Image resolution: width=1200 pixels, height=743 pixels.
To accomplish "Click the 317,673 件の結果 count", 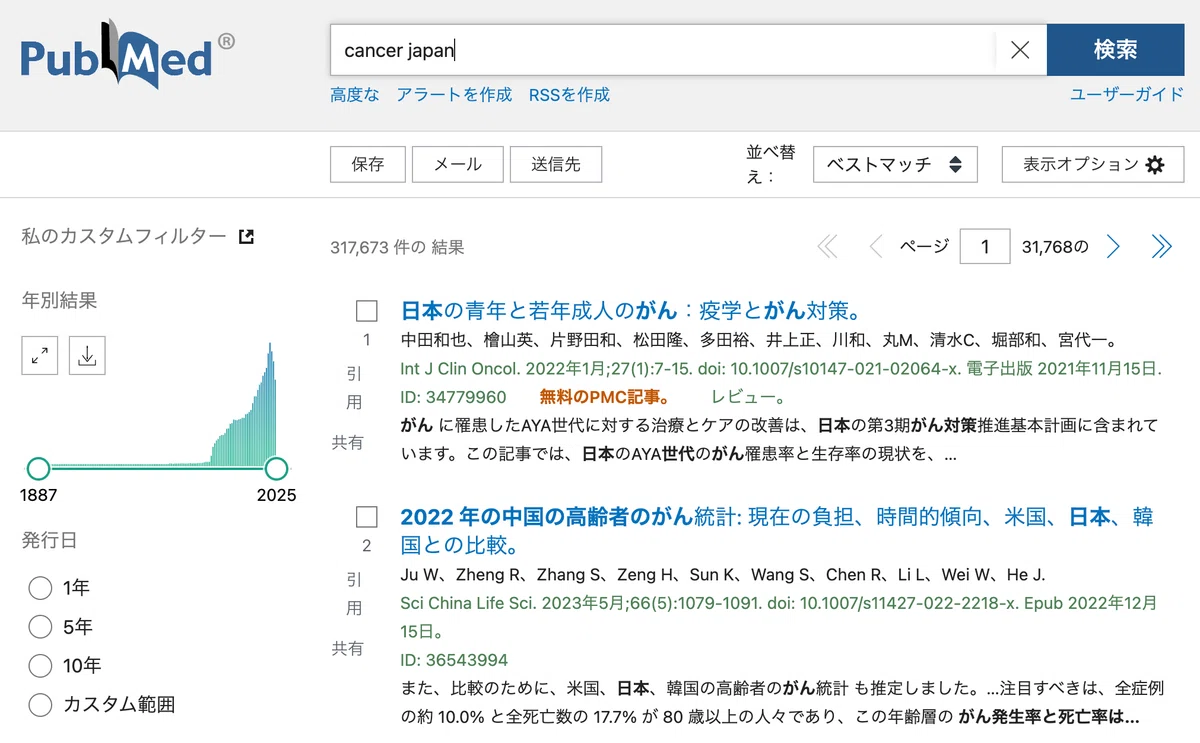I will (397, 247).
